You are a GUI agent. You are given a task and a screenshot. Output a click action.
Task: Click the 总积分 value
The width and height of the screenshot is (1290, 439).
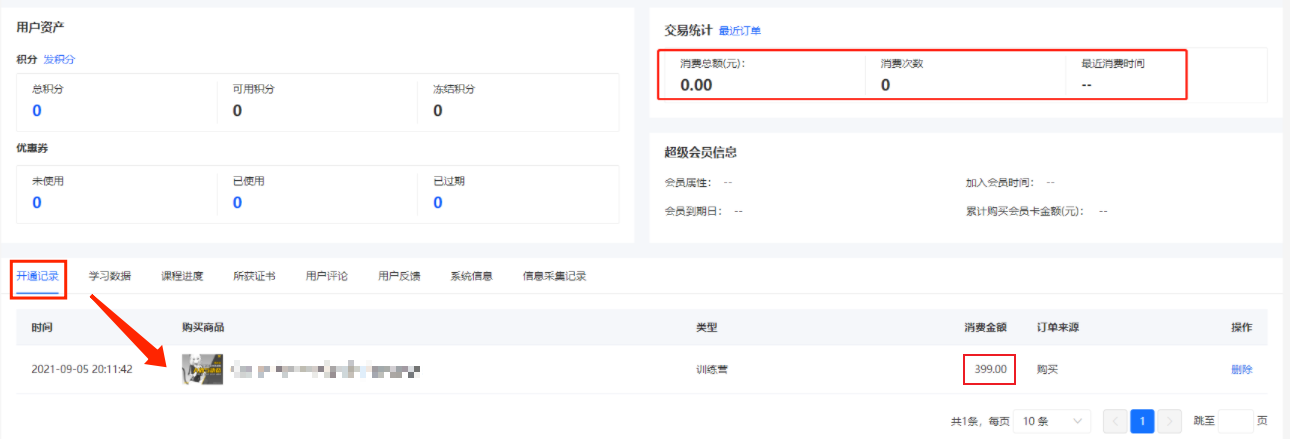(x=37, y=110)
